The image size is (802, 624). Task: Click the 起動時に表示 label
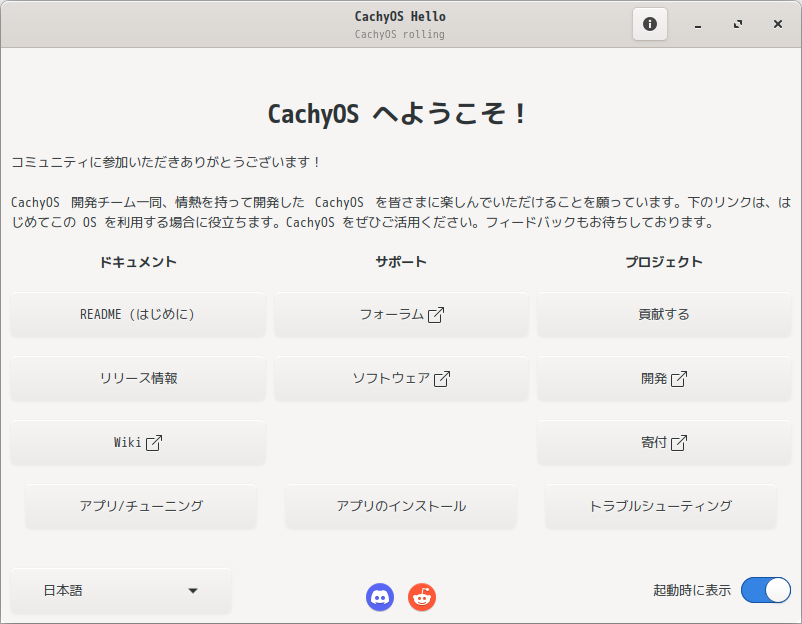tap(692, 590)
